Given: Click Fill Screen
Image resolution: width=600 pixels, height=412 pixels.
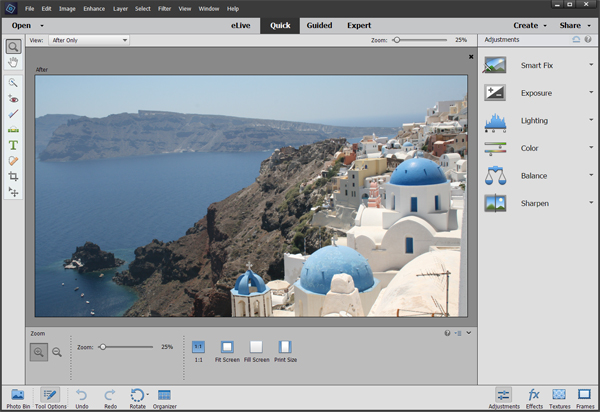Looking at the screenshot, I should click(256, 351).
